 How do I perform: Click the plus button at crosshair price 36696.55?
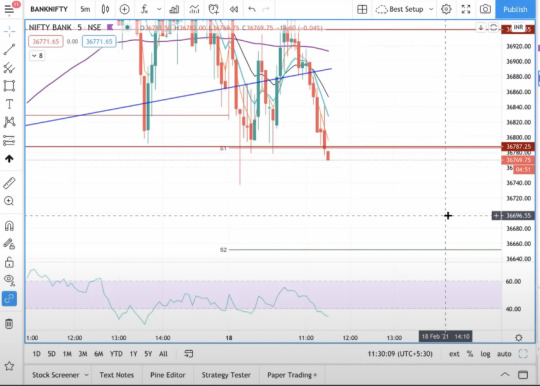[x=496, y=216]
